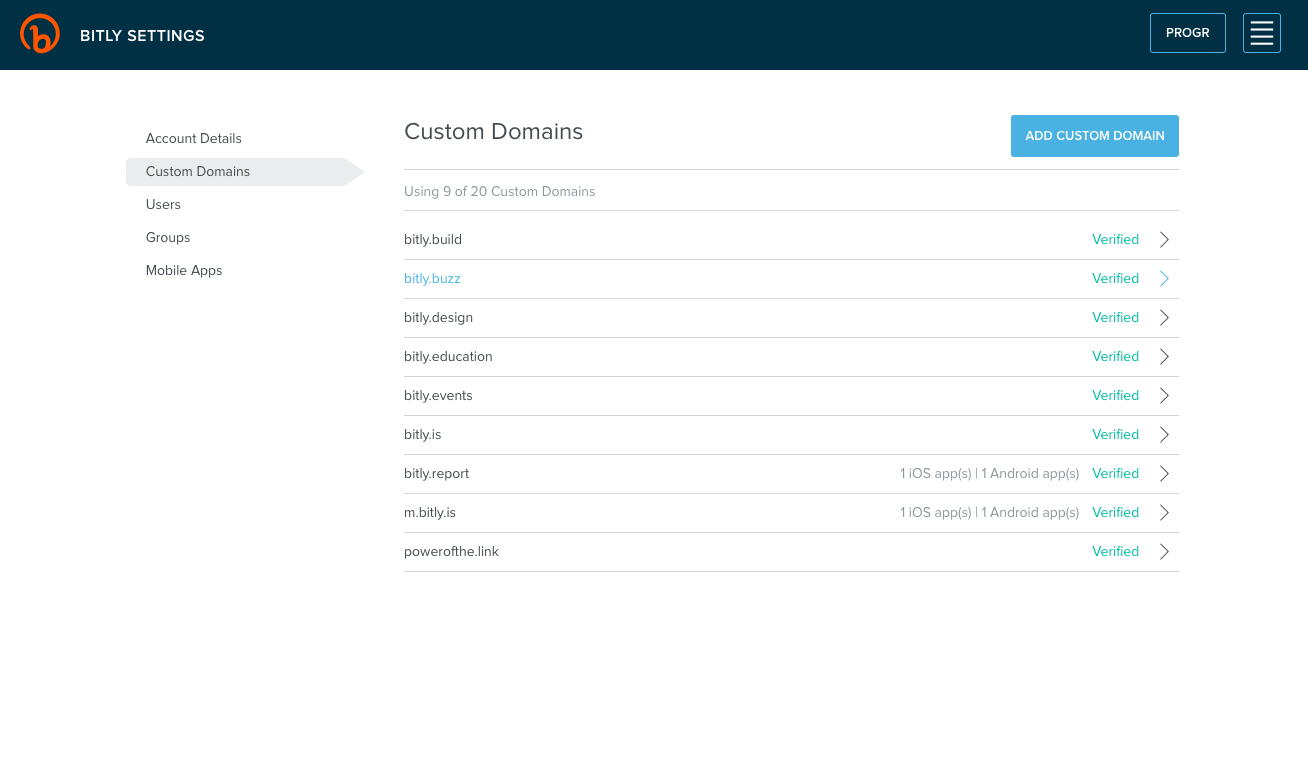1308x757 pixels.
Task: Click the arrow on bitly.events row
Action: pyautogui.click(x=1164, y=396)
